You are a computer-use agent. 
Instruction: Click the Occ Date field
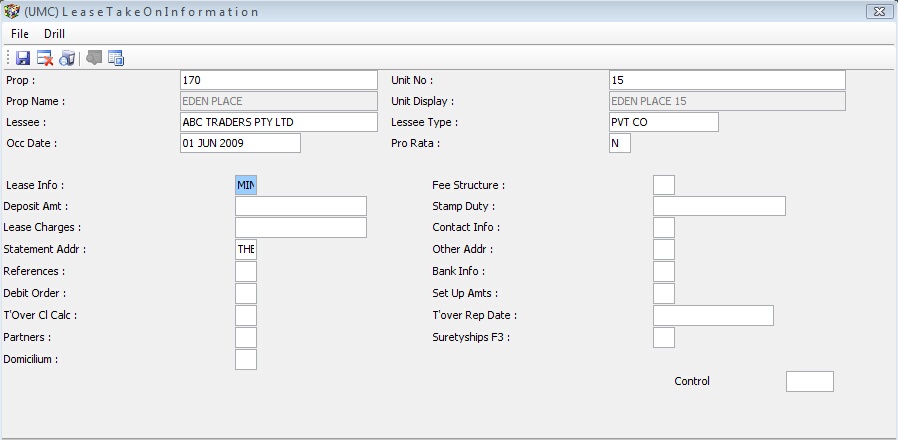pos(240,143)
